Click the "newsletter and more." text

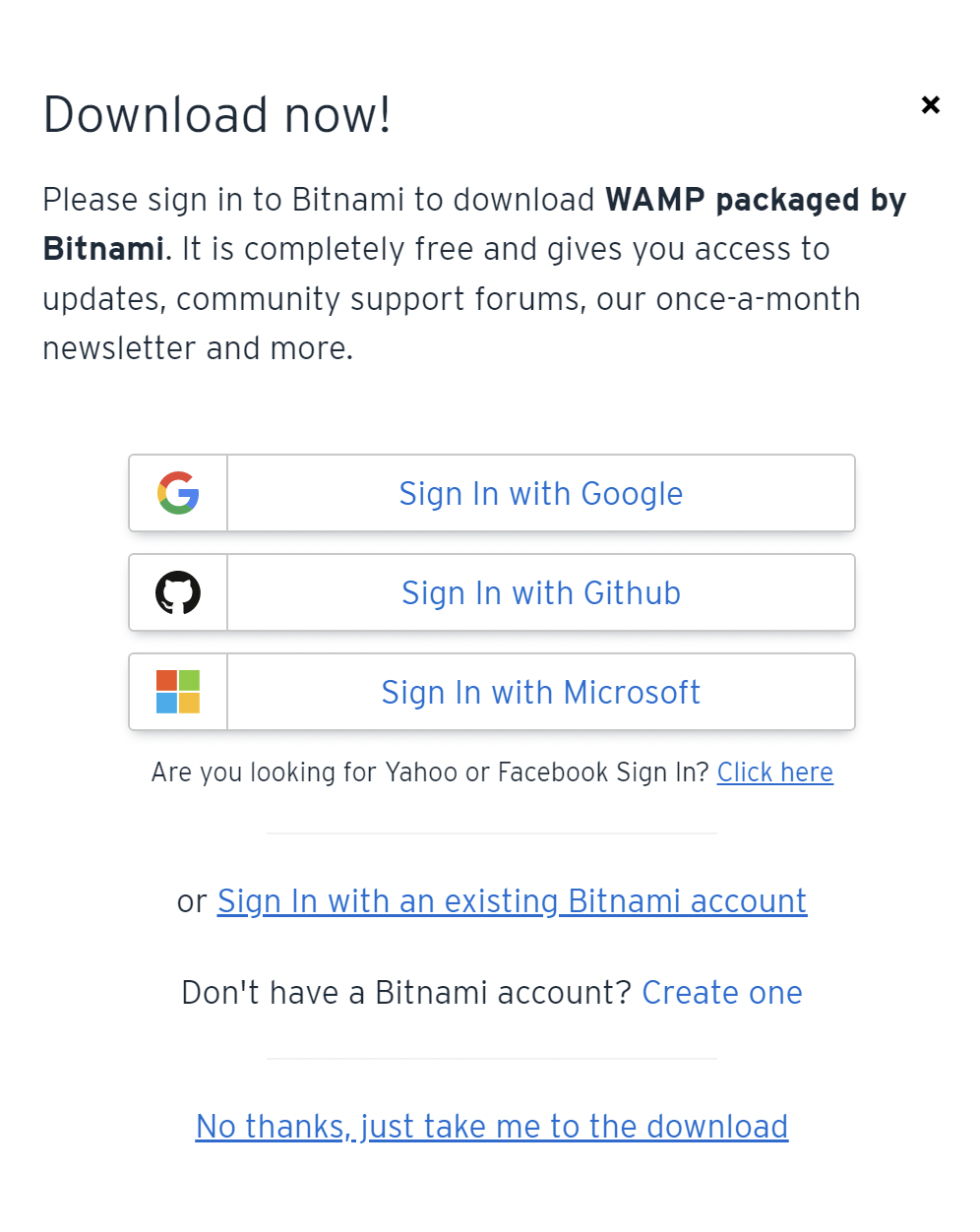(198, 348)
